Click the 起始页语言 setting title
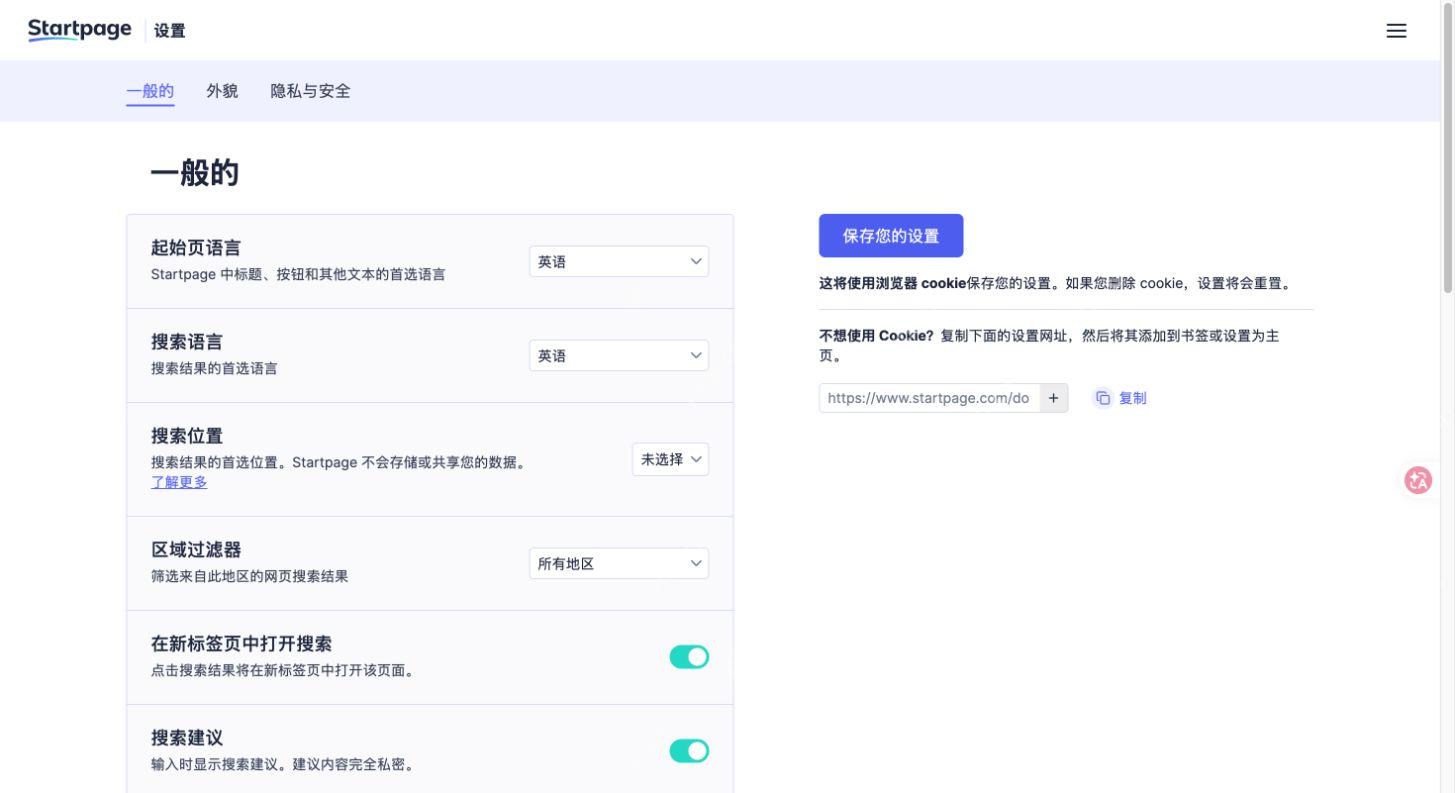Viewport: 1455px width, 793px height. 196,248
